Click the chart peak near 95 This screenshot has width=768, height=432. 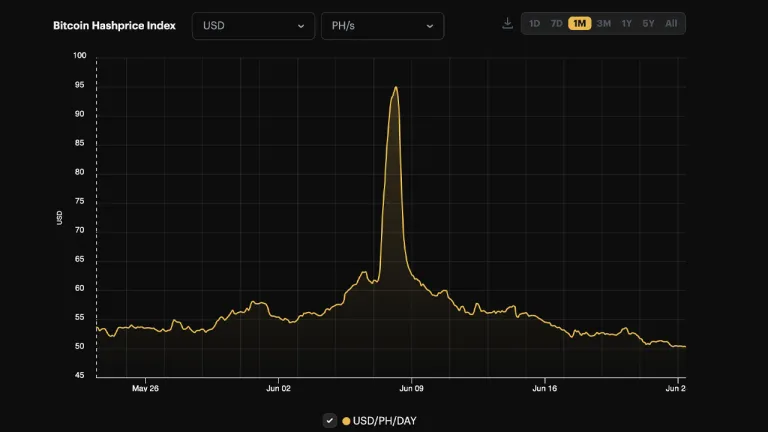pos(396,88)
